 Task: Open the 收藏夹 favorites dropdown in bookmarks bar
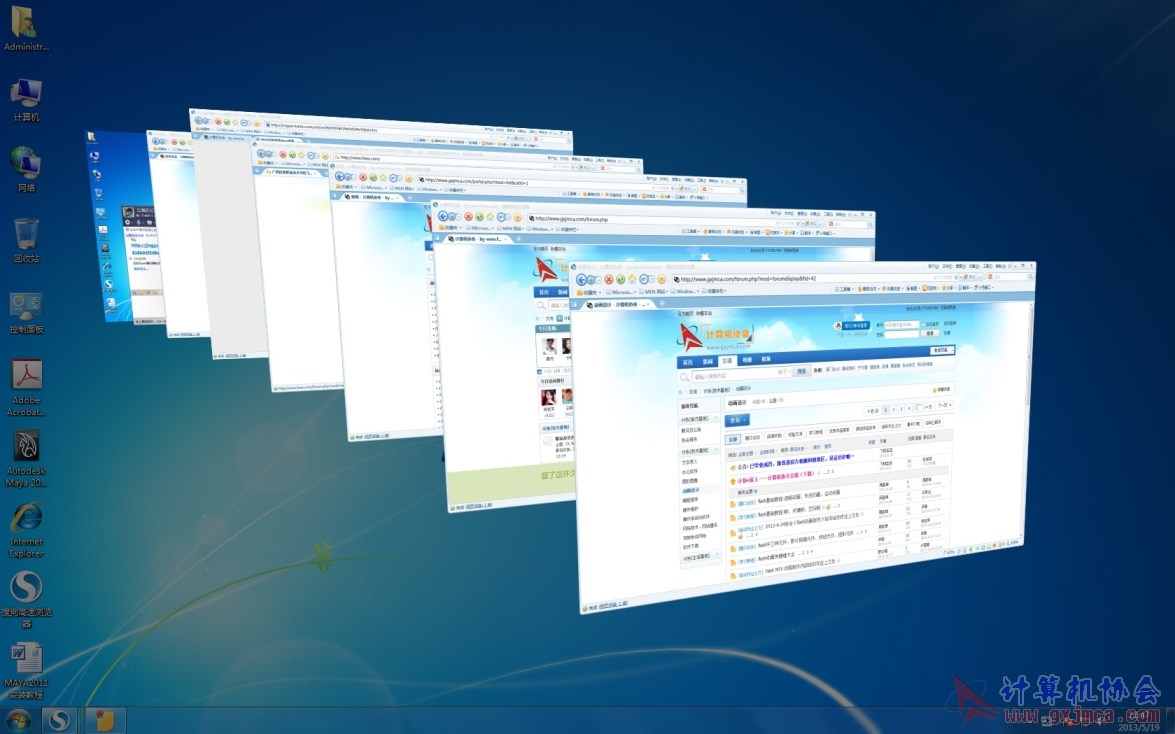(589, 292)
